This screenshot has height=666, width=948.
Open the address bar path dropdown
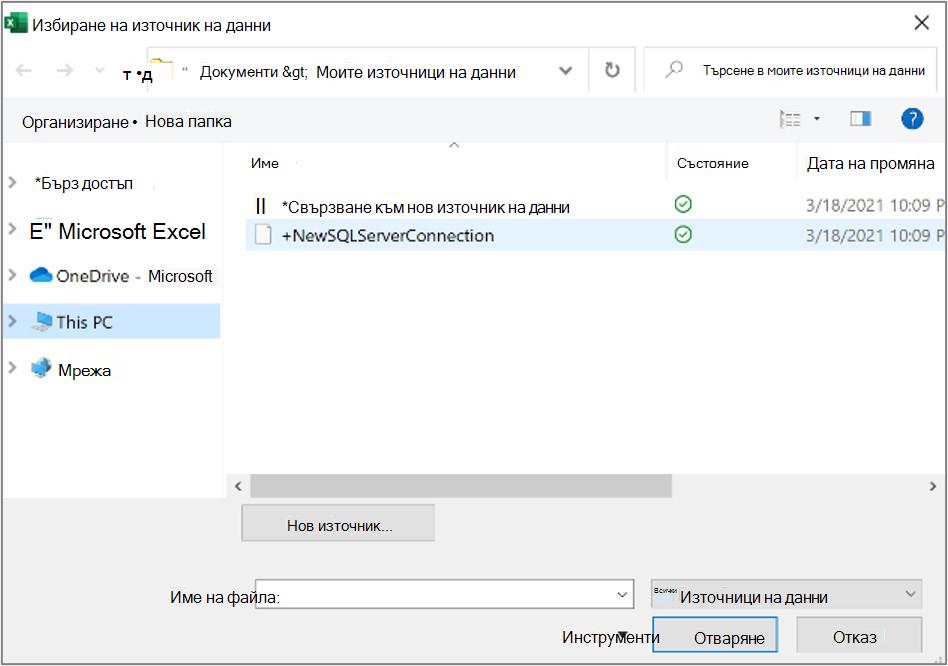[x=565, y=71]
